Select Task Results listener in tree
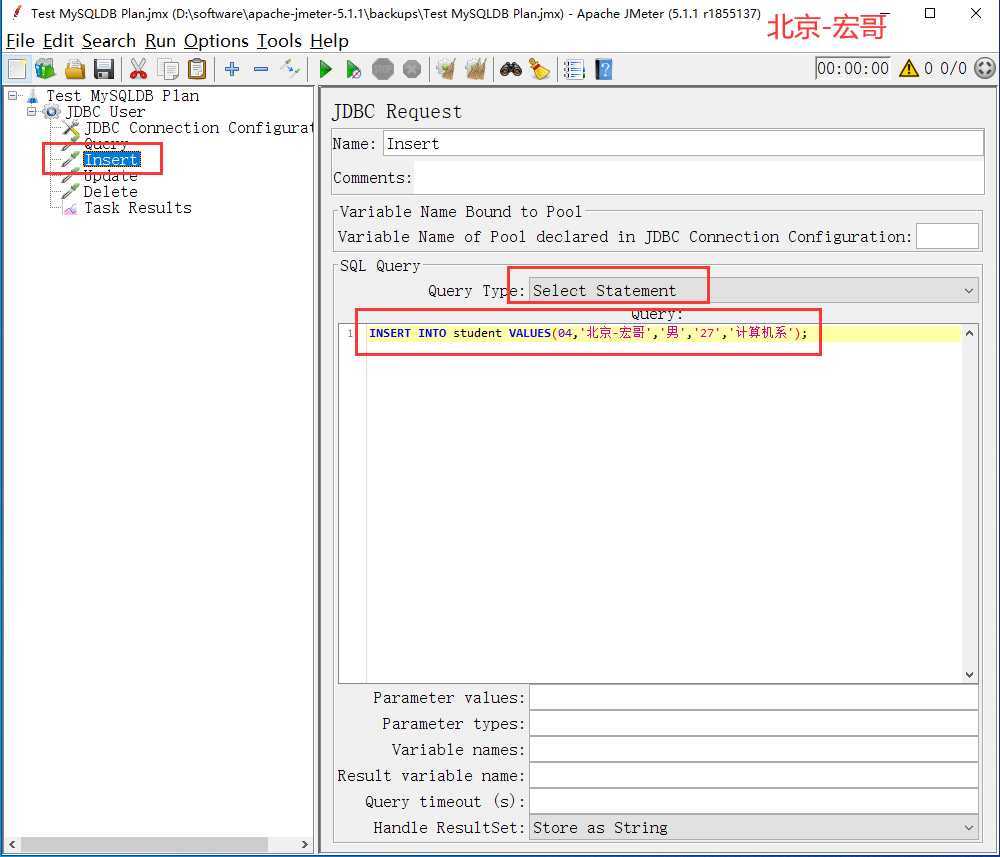 138,207
